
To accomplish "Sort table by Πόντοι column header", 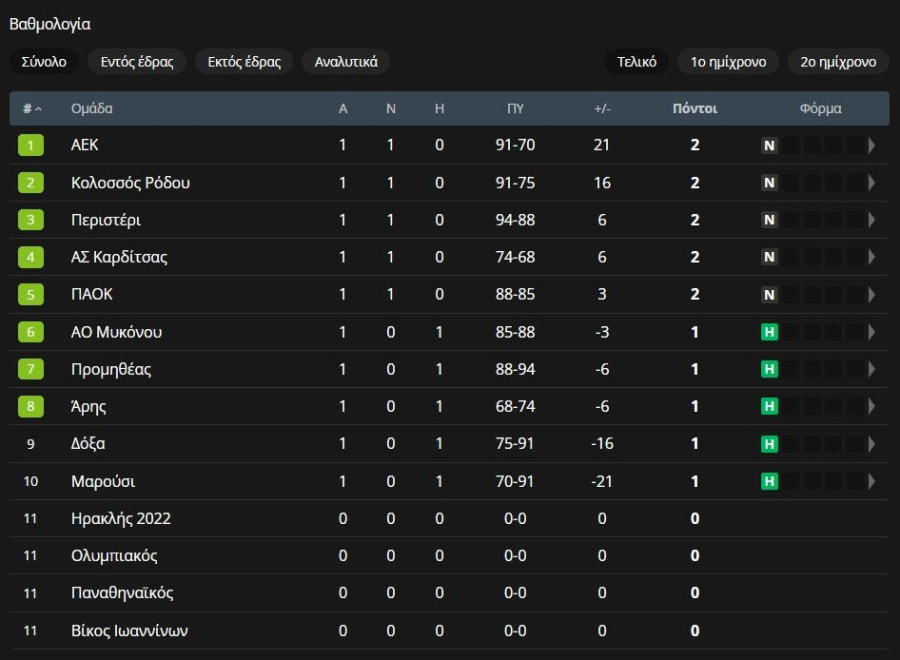I will (x=695, y=108).
